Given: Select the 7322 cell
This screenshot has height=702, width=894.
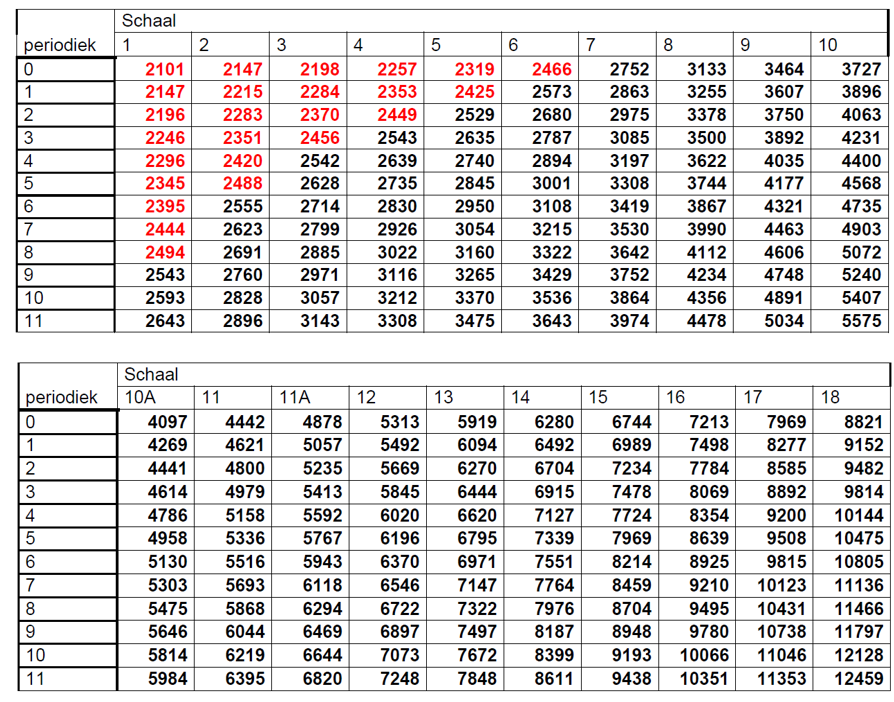Looking at the screenshot, I should click(x=477, y=608).
